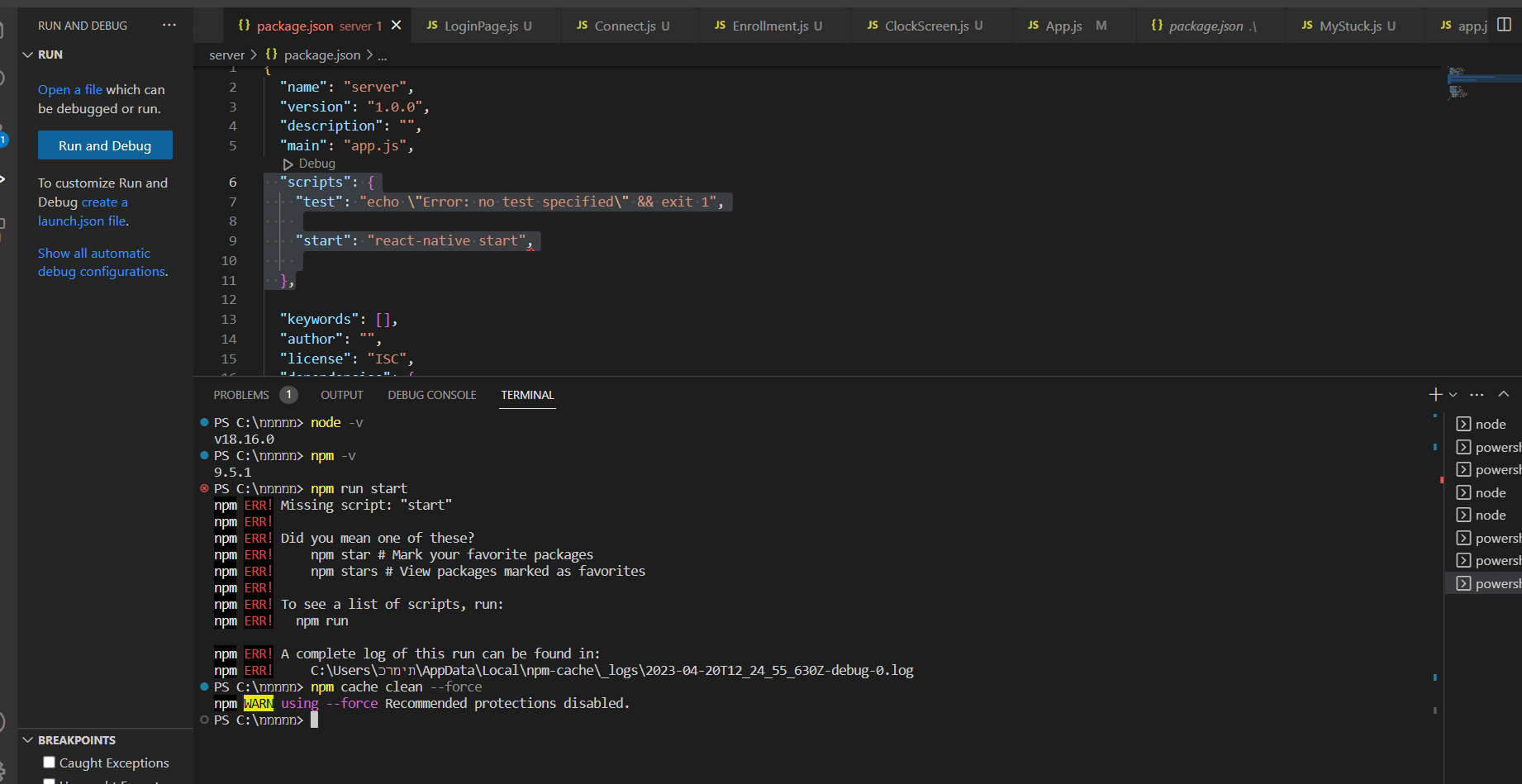This screenshot has width=1522, height=784.
Task: Click the "keywords": [] line
Action: point(339,319)
